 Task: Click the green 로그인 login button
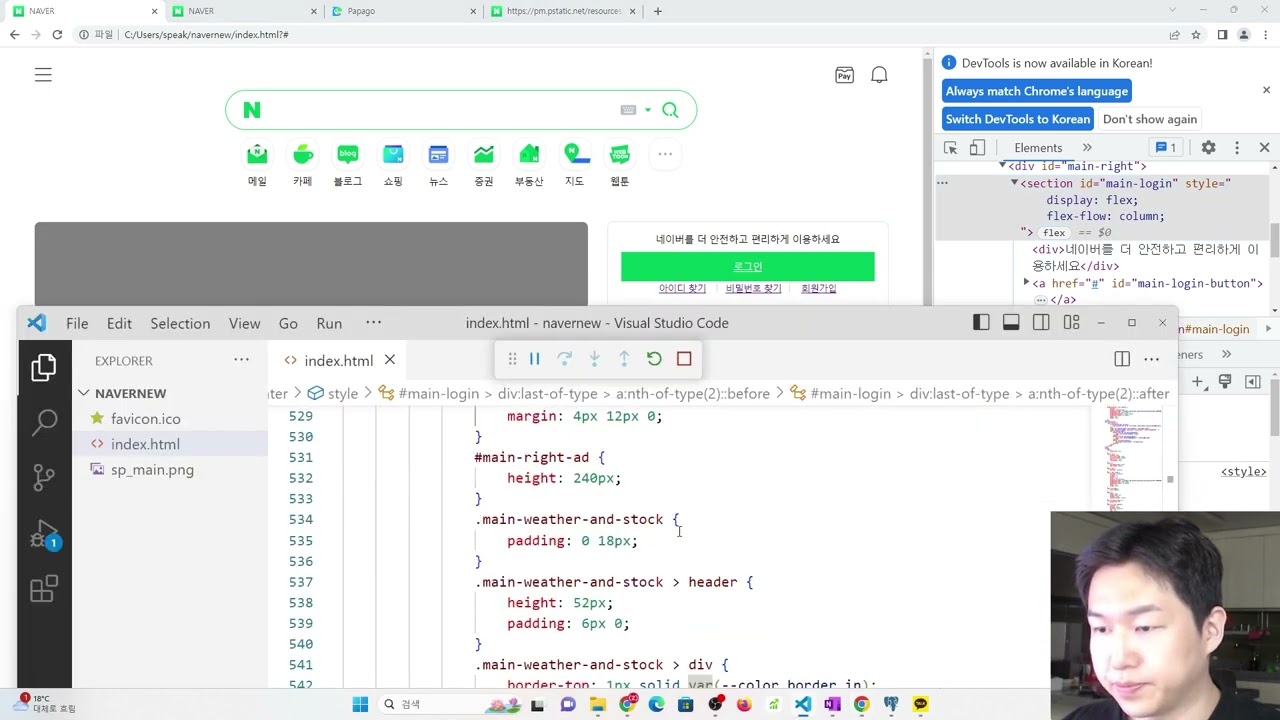[748, 266]
